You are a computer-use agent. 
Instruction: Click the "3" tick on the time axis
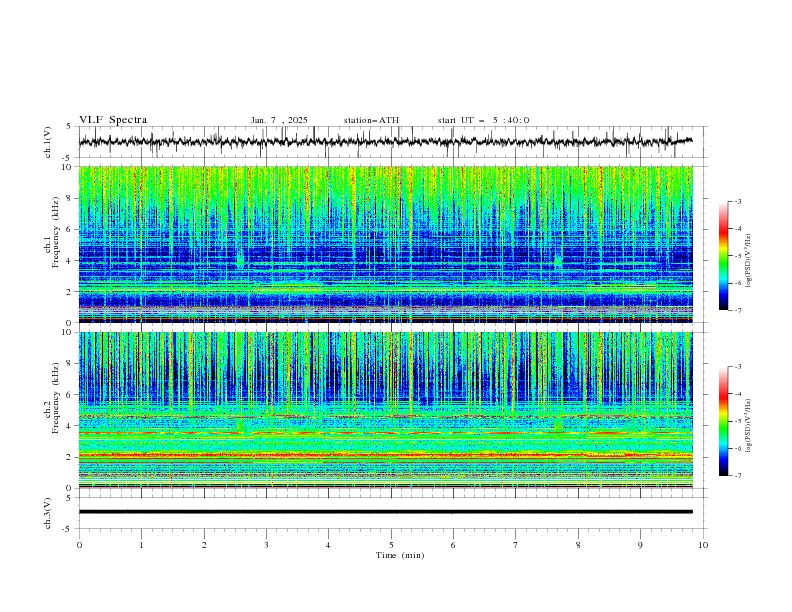tap(266, 545)
